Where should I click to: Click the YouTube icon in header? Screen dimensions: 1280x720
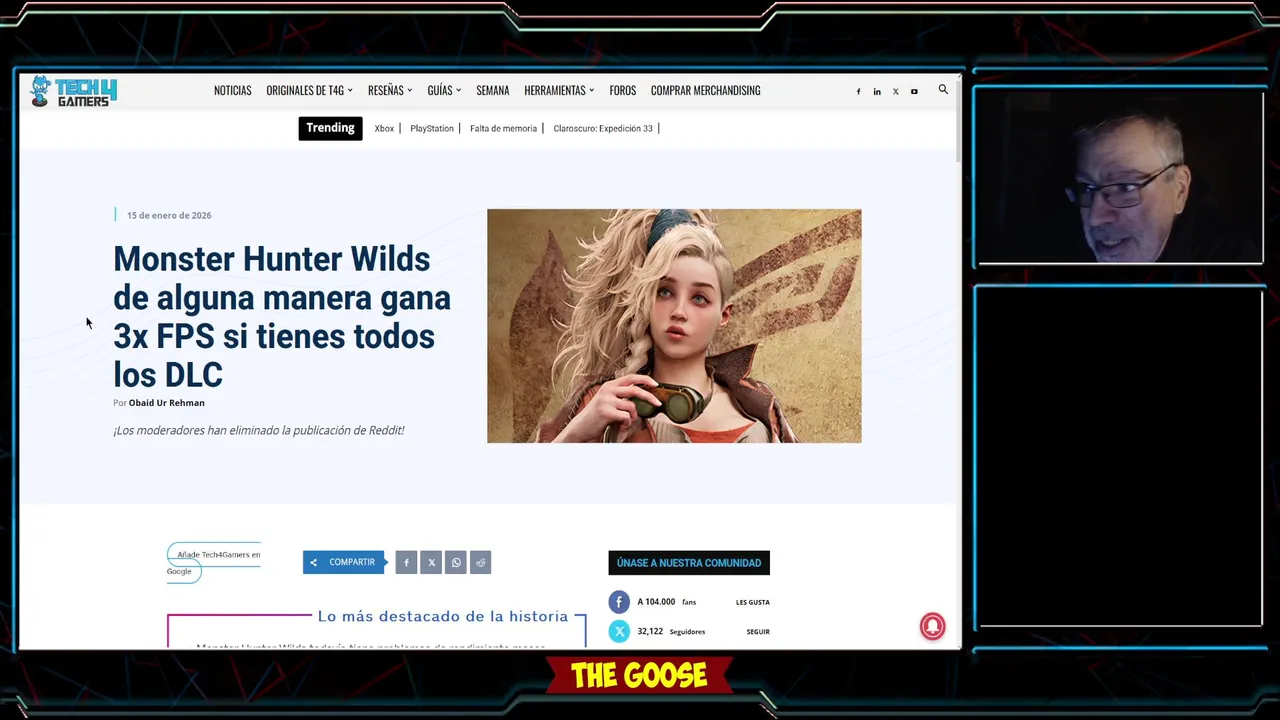914,91
